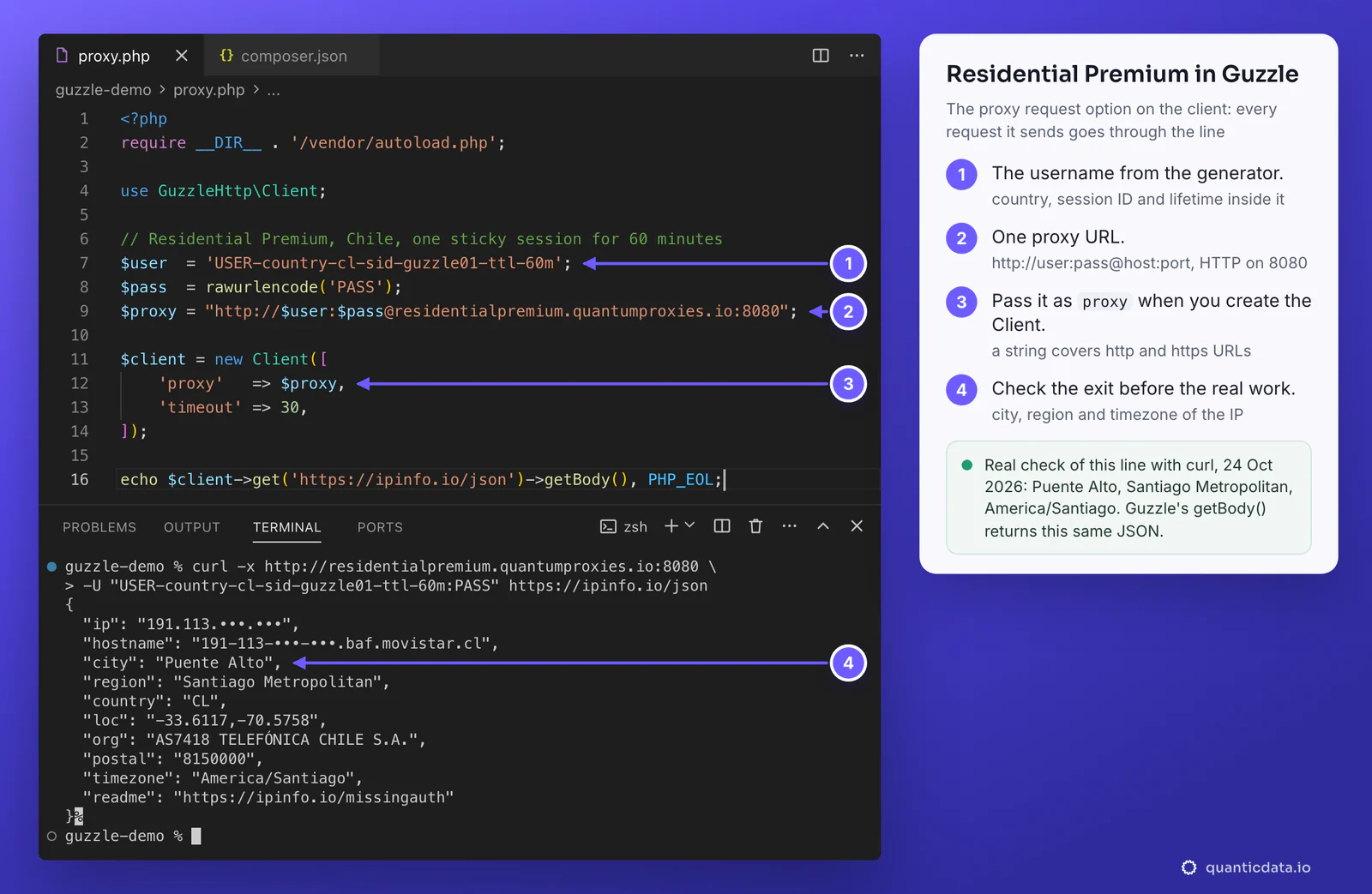
Task: Click line number 9 in the gutter
Action: 84,311
